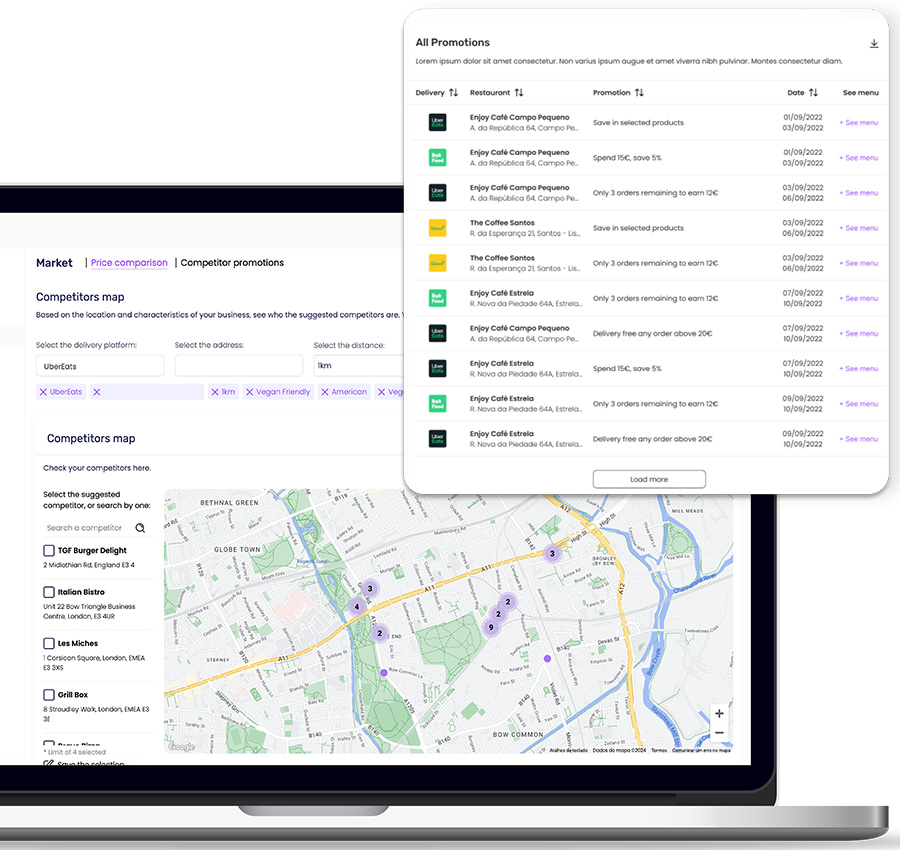Open the map cluster marker labeled 9
This screenshot has width=900, height=850.
491,627
